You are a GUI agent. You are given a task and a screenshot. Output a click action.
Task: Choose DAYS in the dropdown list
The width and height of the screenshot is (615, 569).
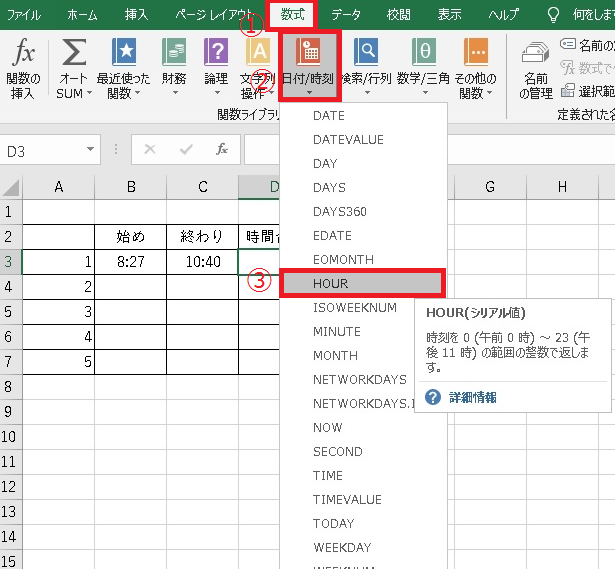364,187
